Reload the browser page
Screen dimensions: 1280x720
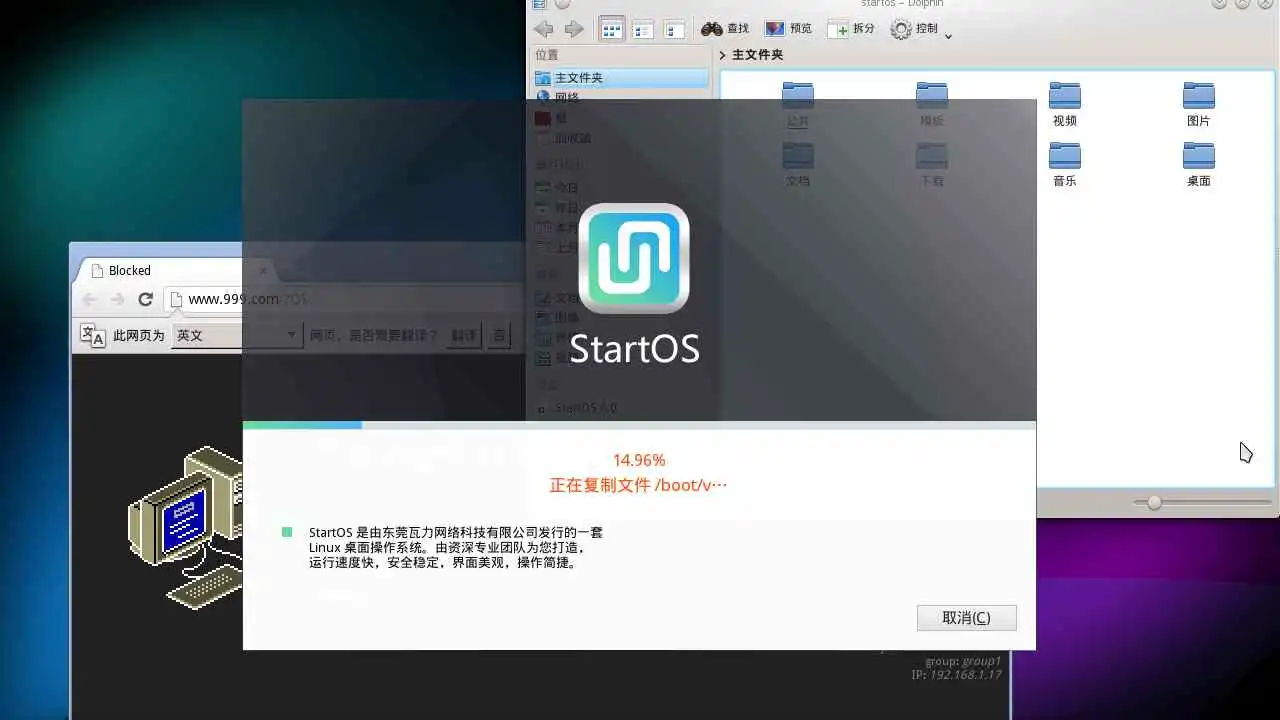point(146,299)
